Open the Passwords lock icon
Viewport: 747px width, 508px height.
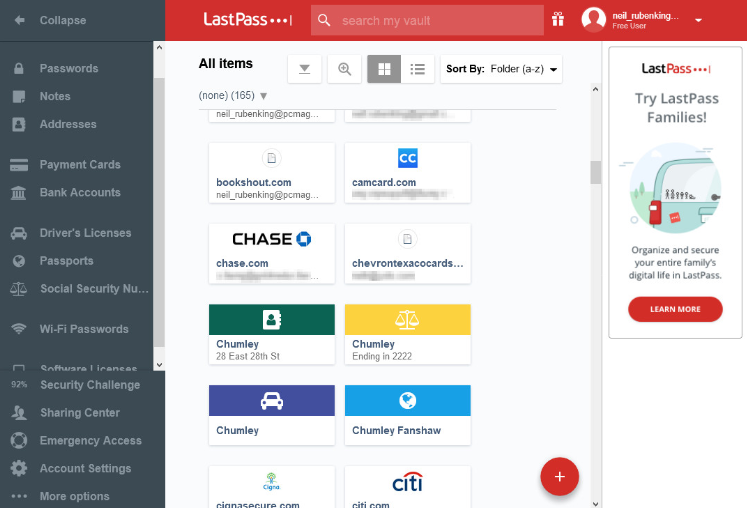(19, 68)
